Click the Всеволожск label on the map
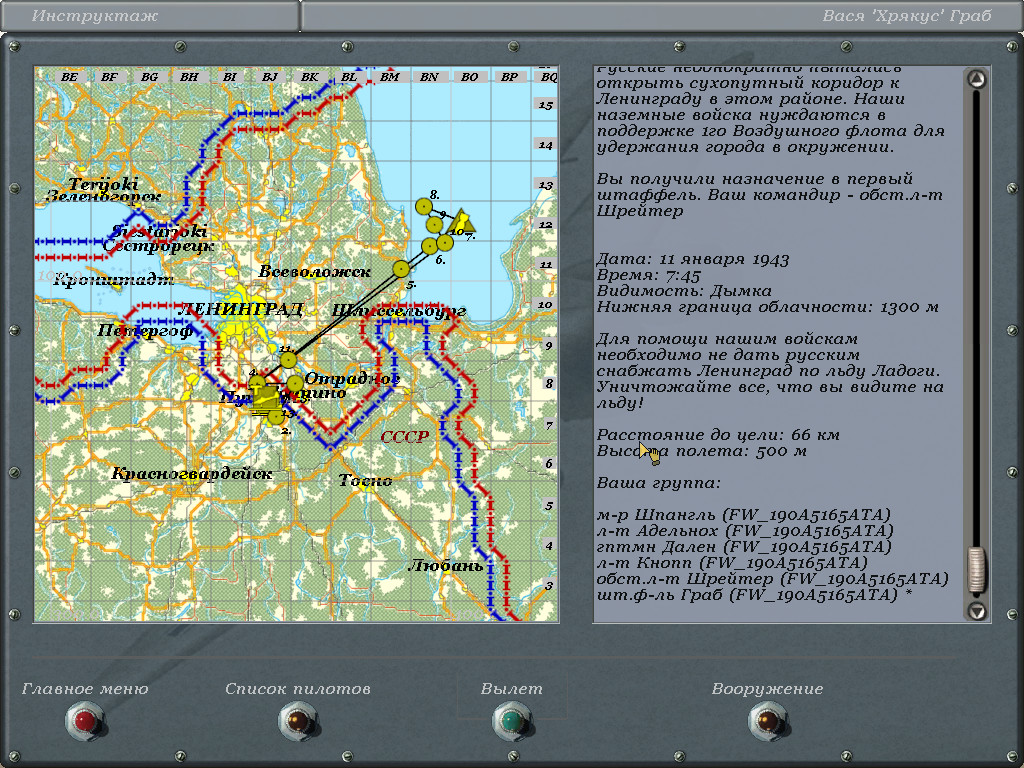1024x768 pixels. pyautogui.click(x=315, y=271)
